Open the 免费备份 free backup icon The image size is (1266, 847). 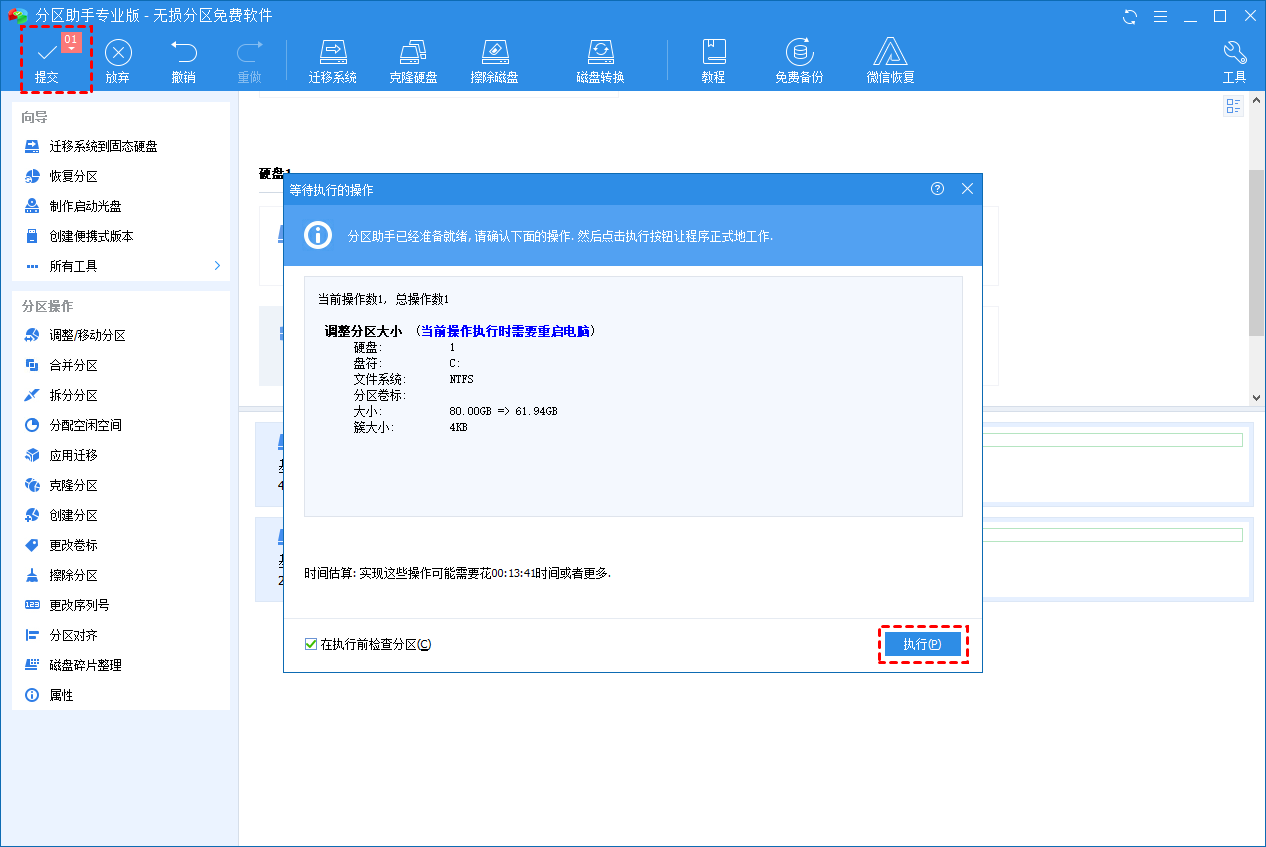[x=798, y=53]
